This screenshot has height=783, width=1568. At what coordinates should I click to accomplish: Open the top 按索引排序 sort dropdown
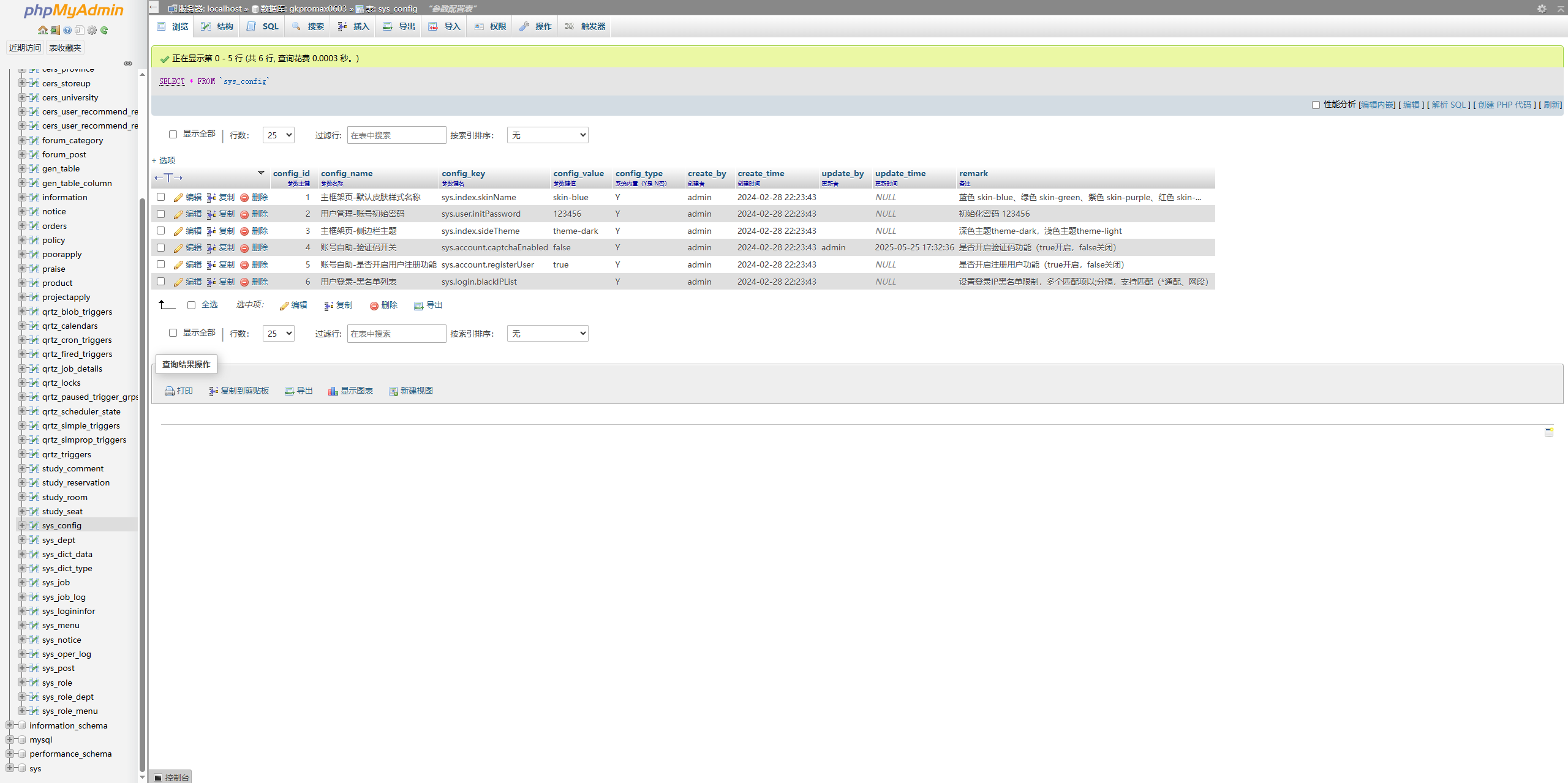tap(548, 135)
